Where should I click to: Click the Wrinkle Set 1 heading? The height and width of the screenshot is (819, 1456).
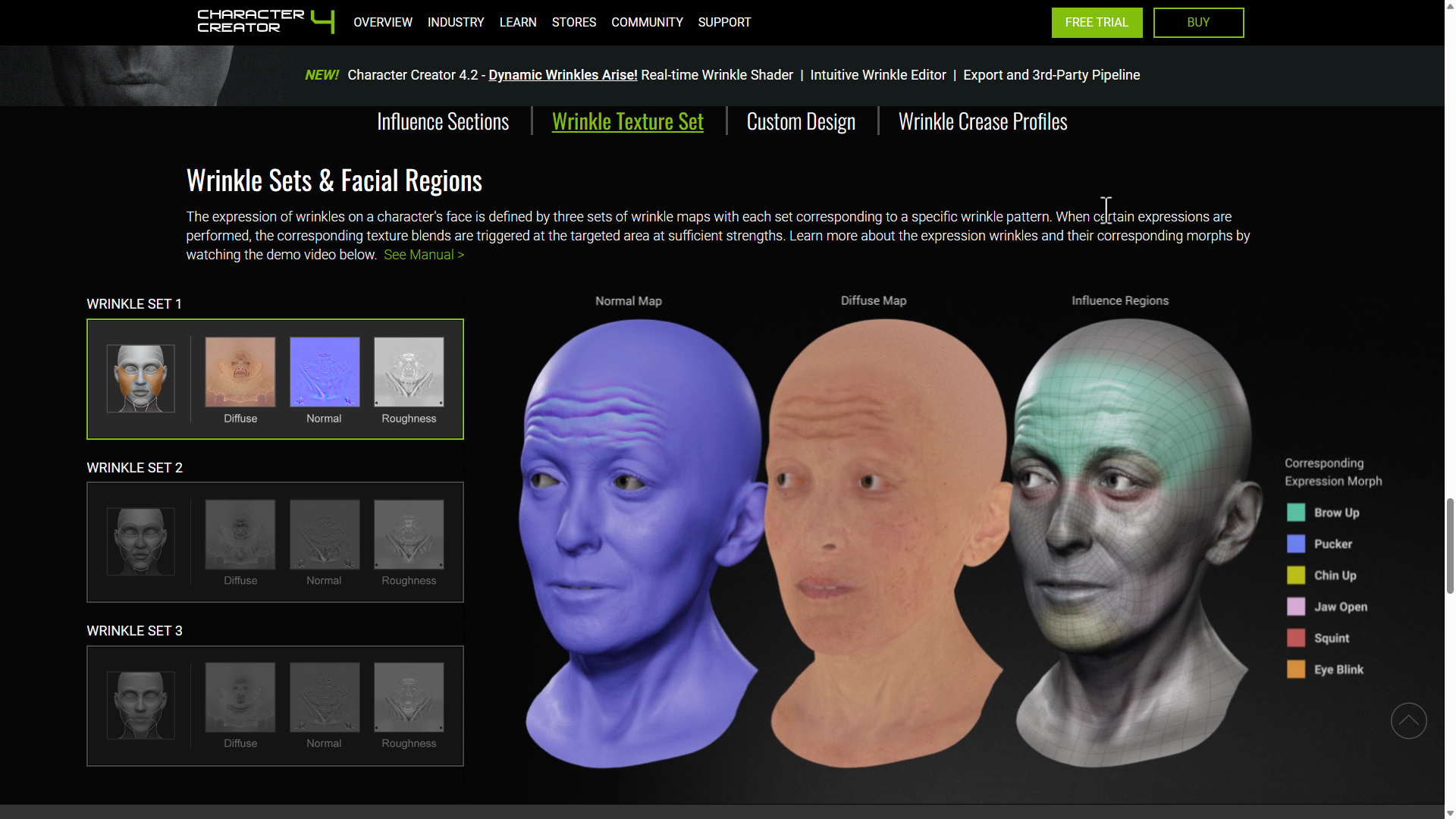134,304
